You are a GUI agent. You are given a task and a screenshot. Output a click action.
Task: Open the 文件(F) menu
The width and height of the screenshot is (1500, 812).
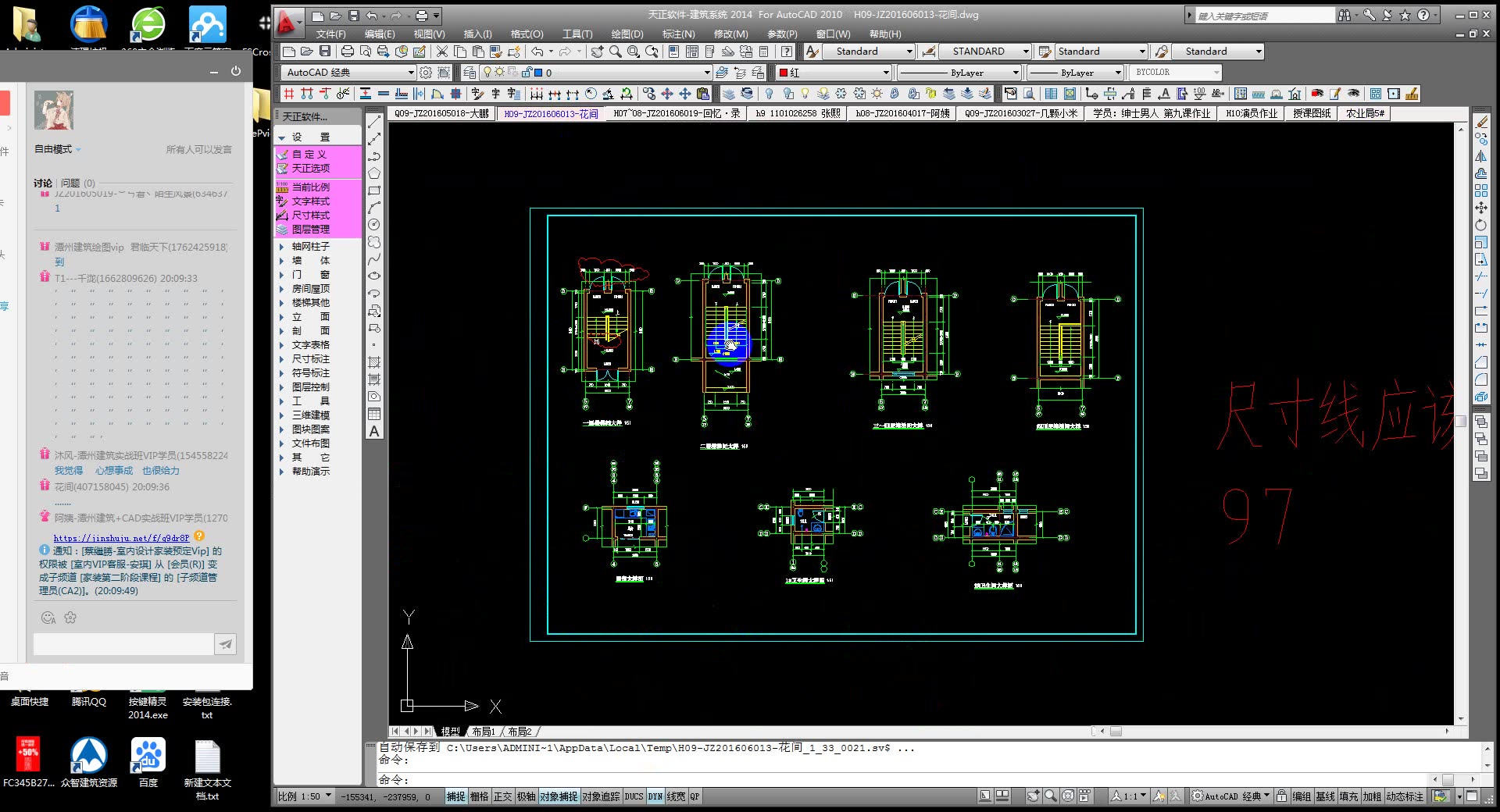point(330,34)
